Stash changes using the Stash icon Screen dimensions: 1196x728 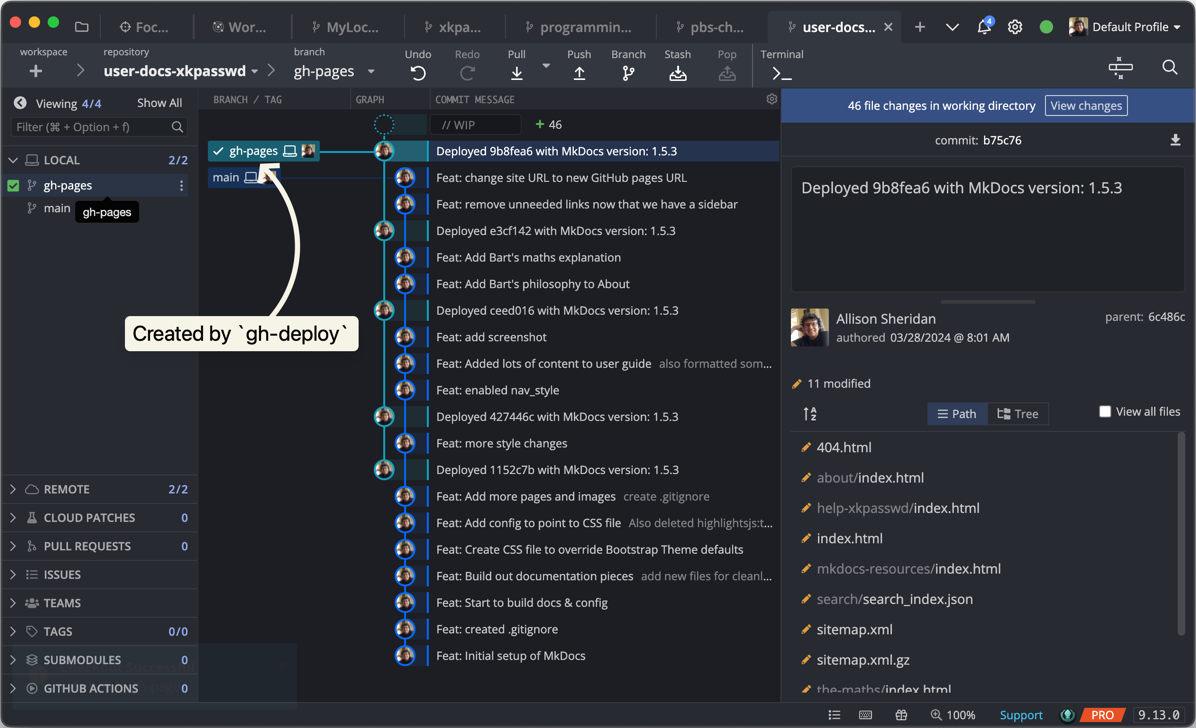click(677, 73)
